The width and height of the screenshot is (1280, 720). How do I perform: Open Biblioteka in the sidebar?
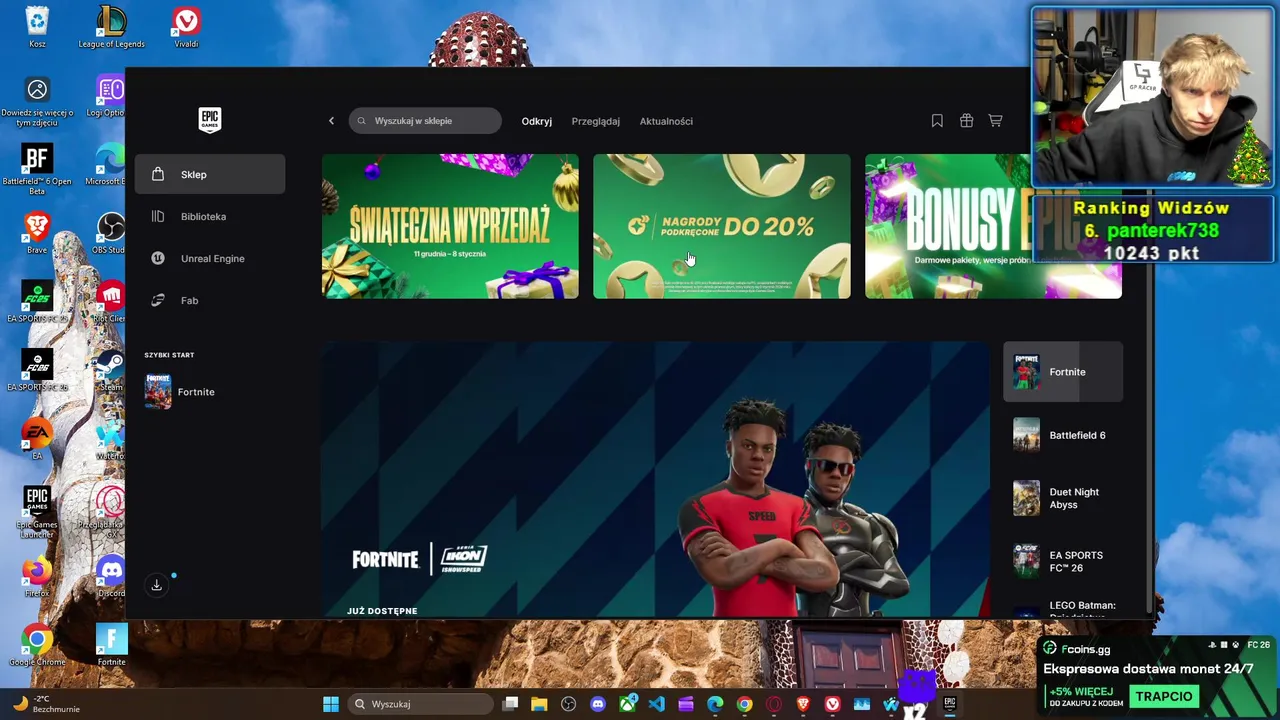pos(210,217)
